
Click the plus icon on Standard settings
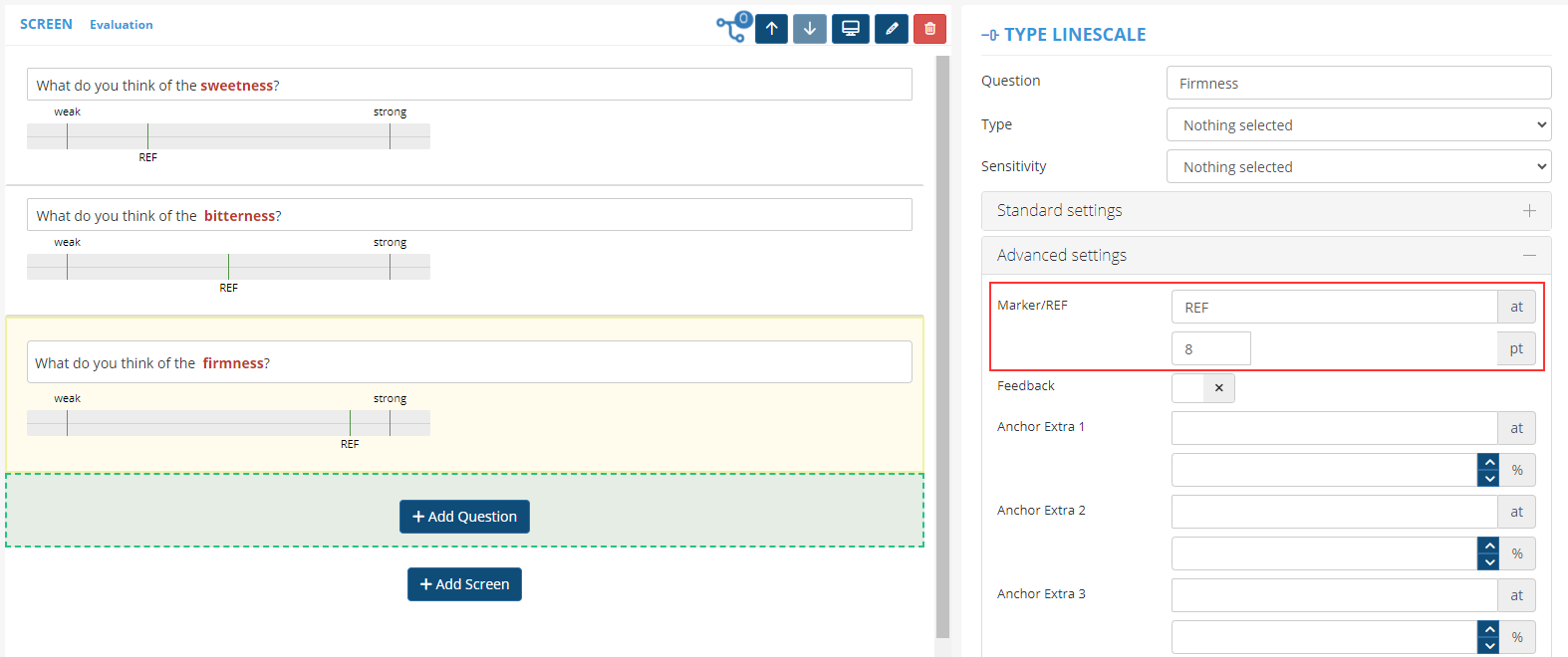[1529, 211]
